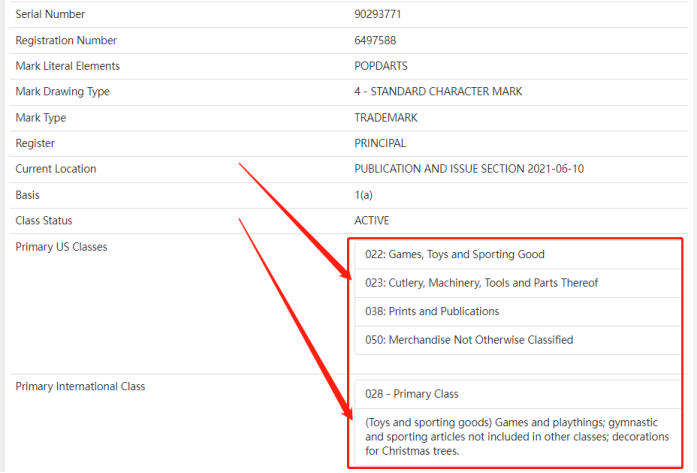Click the Class Status label
Viewport: 697px width, 473px height.
44,220
